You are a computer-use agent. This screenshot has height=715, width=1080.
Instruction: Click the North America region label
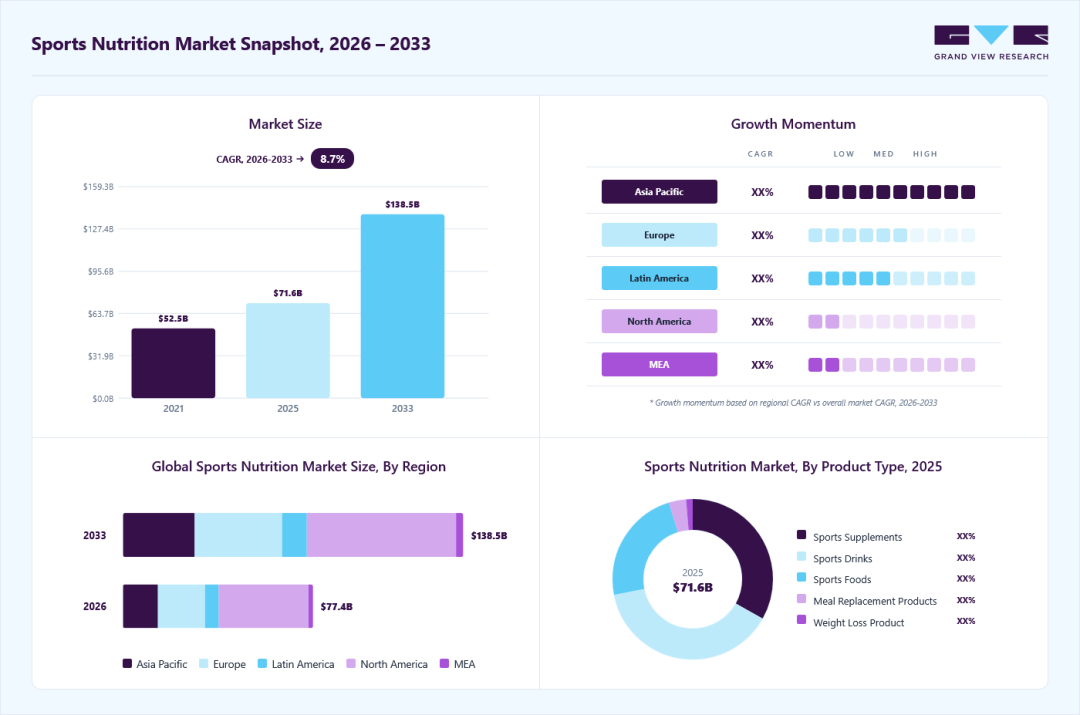[x=659, y=321]
